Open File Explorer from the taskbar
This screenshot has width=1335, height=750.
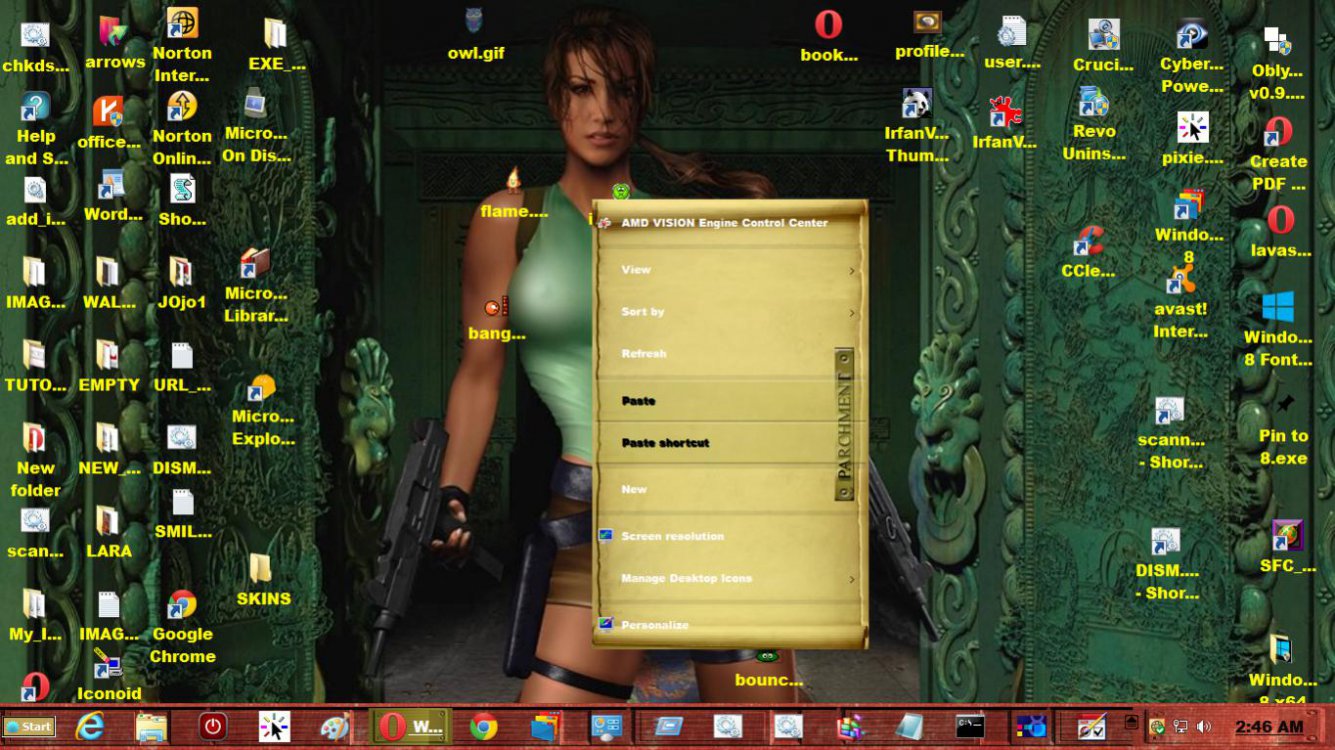[x=151, y=726]
